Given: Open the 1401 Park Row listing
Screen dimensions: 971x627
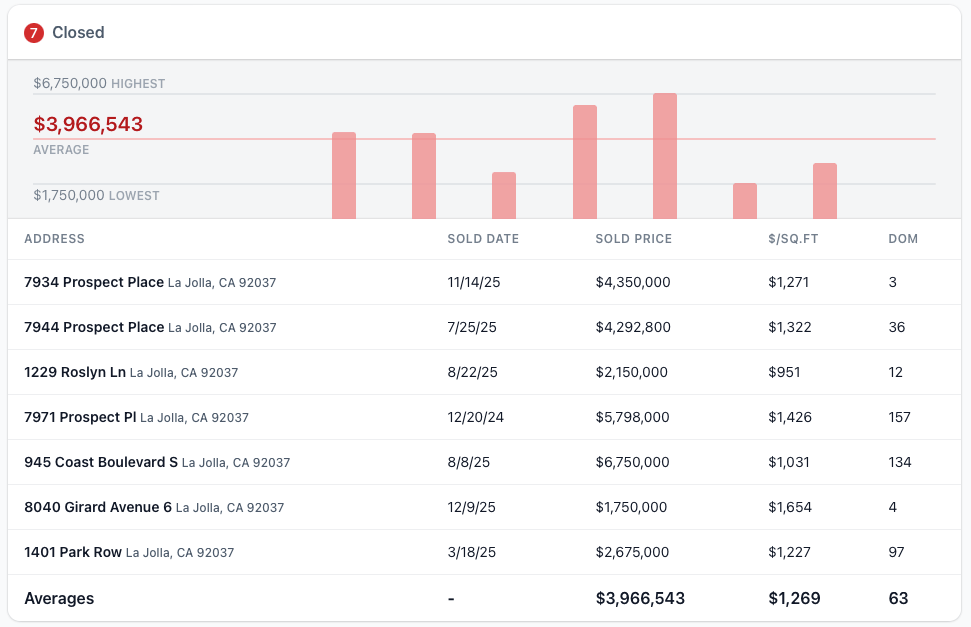Looking at the screenshot, I should pyautogui.click(x=73, y=552).
